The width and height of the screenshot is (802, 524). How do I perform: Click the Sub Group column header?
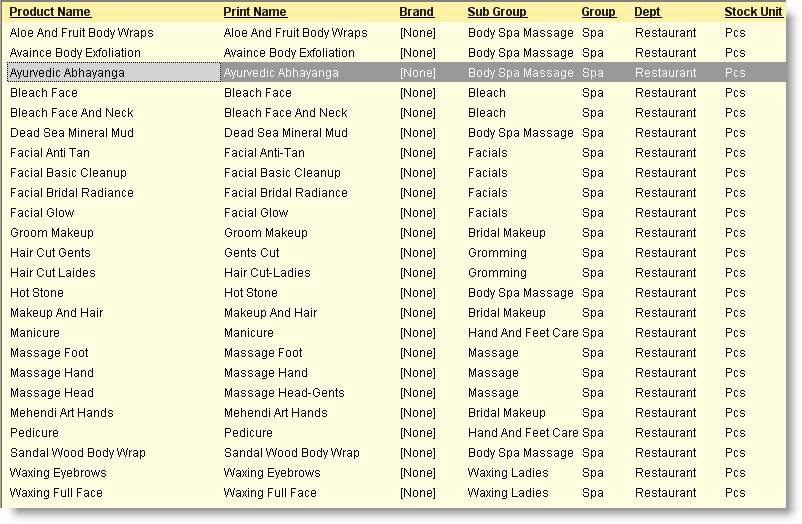click(497, 12)
